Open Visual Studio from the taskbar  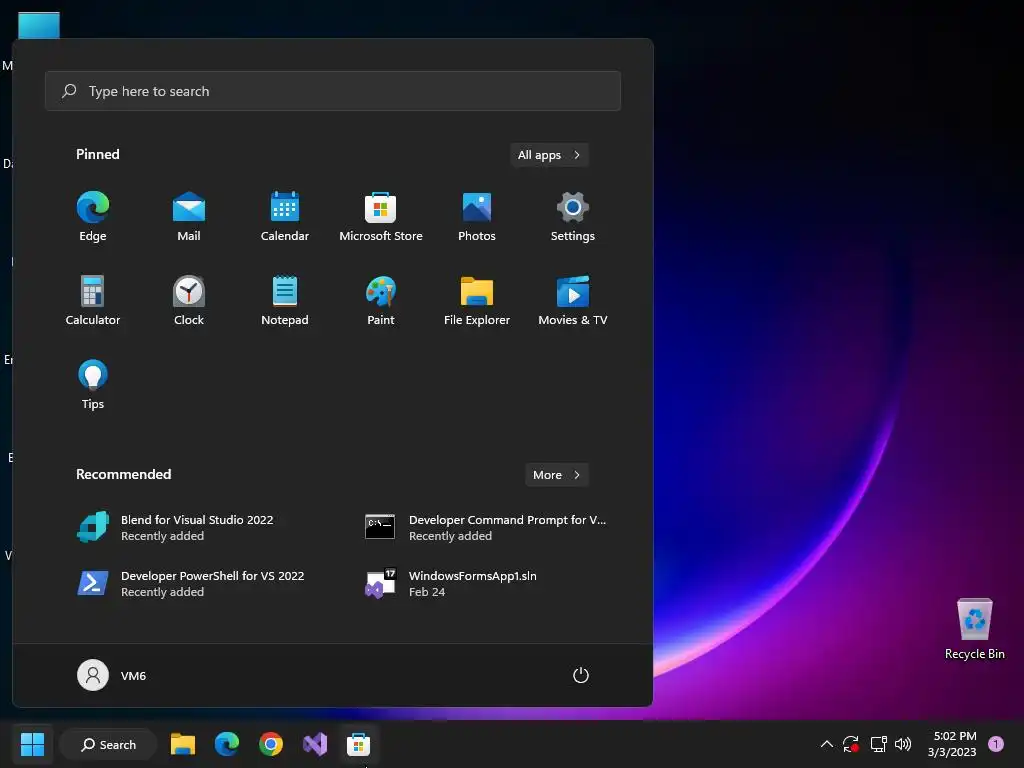[x=315, y=744]
